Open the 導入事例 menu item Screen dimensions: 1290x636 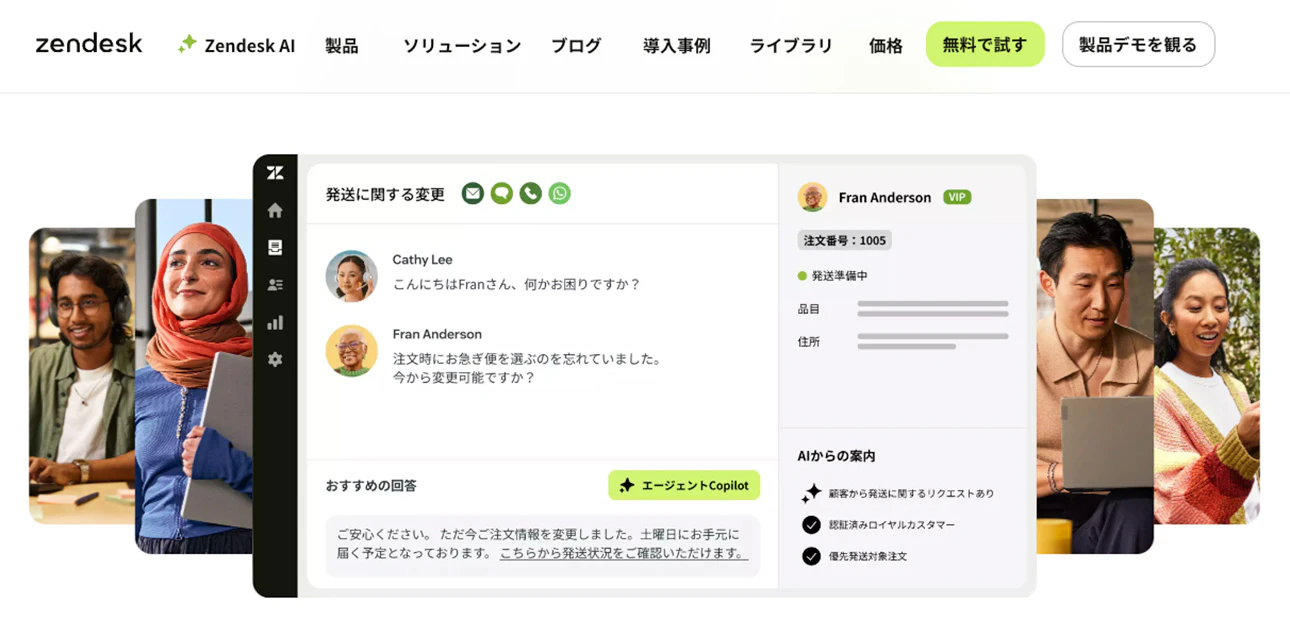(677, 45)
